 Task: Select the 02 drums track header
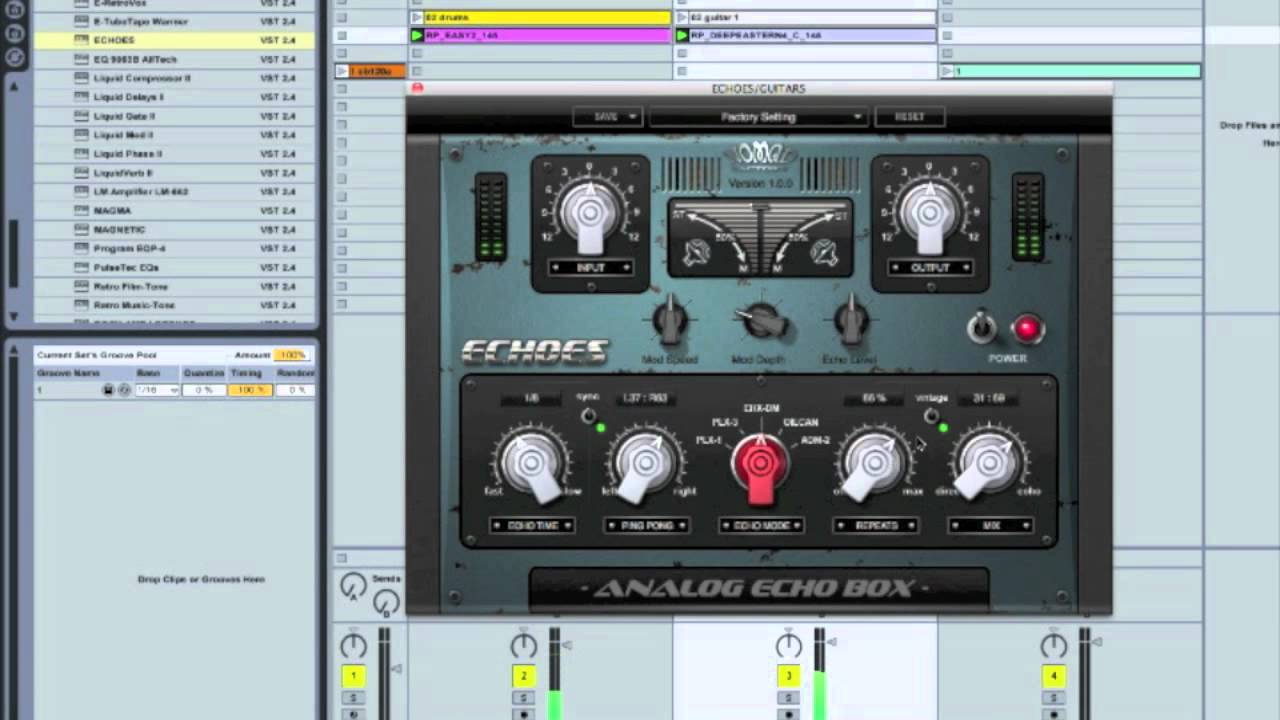pos(540,17)
